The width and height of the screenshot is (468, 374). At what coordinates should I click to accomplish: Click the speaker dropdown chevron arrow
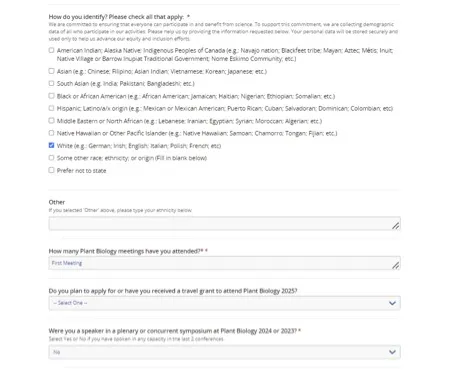392,352
